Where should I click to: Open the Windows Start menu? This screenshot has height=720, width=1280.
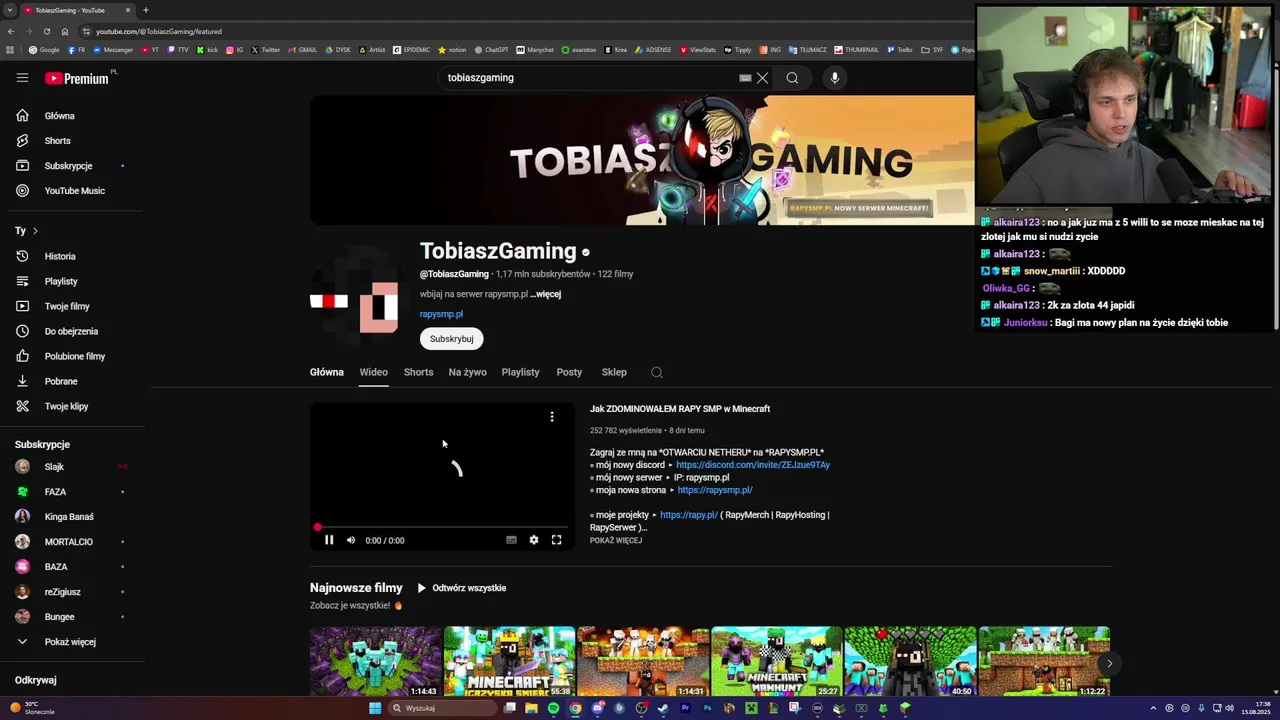pos(375,708)
